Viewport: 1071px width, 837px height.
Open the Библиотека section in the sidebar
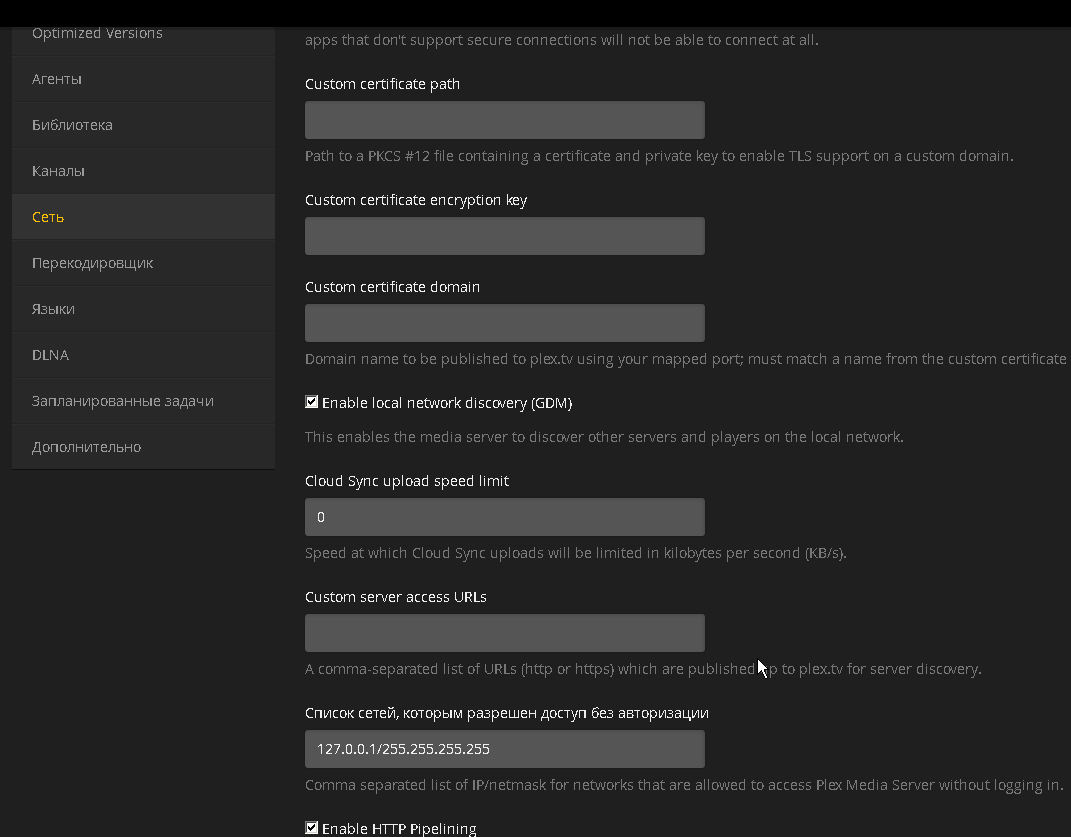[72, 125]
